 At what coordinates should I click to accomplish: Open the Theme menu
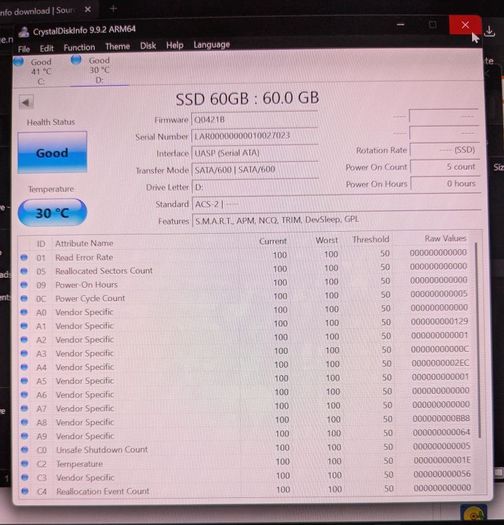tap(118, 47)
